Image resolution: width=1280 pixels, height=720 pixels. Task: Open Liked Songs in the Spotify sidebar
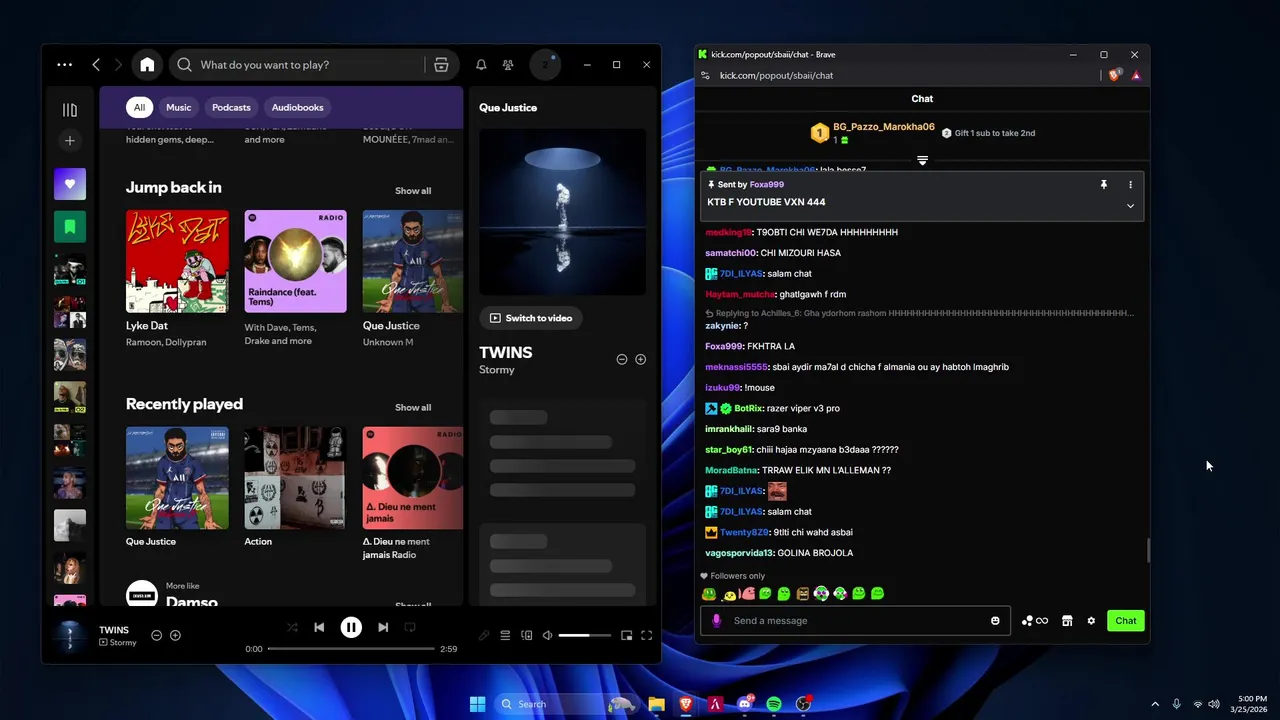[70, 184]
